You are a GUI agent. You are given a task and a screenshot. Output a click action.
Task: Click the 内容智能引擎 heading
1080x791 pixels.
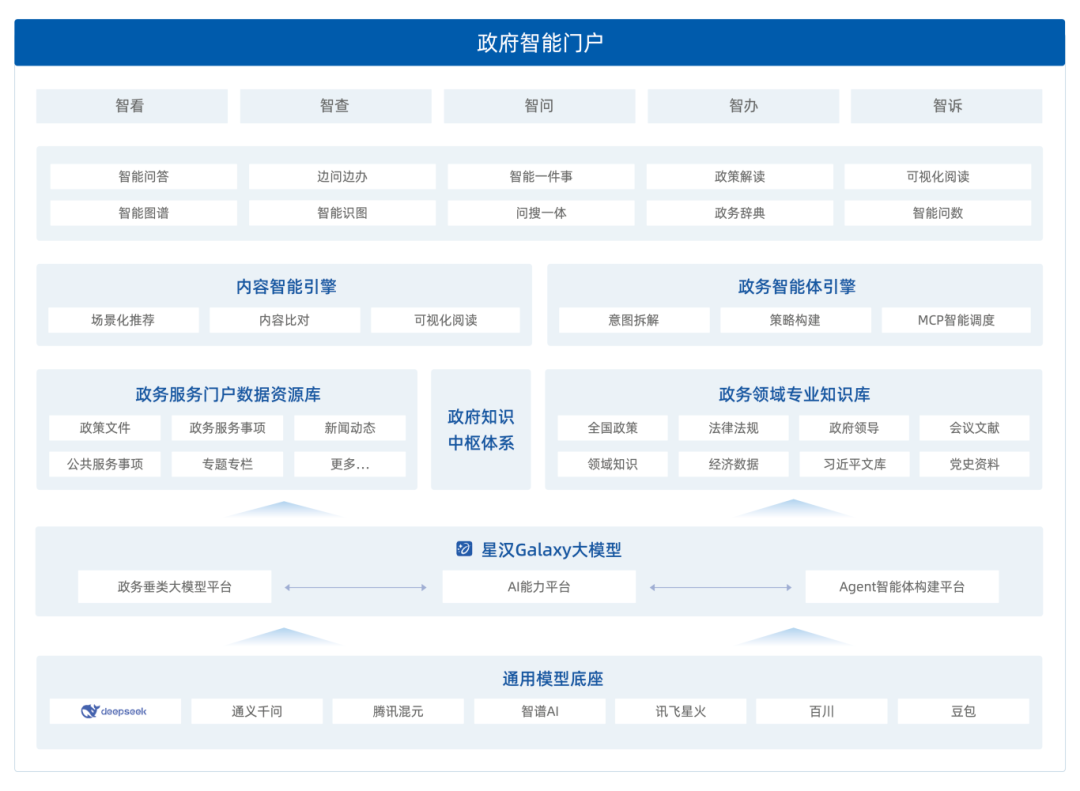click(x=286, y=287)
